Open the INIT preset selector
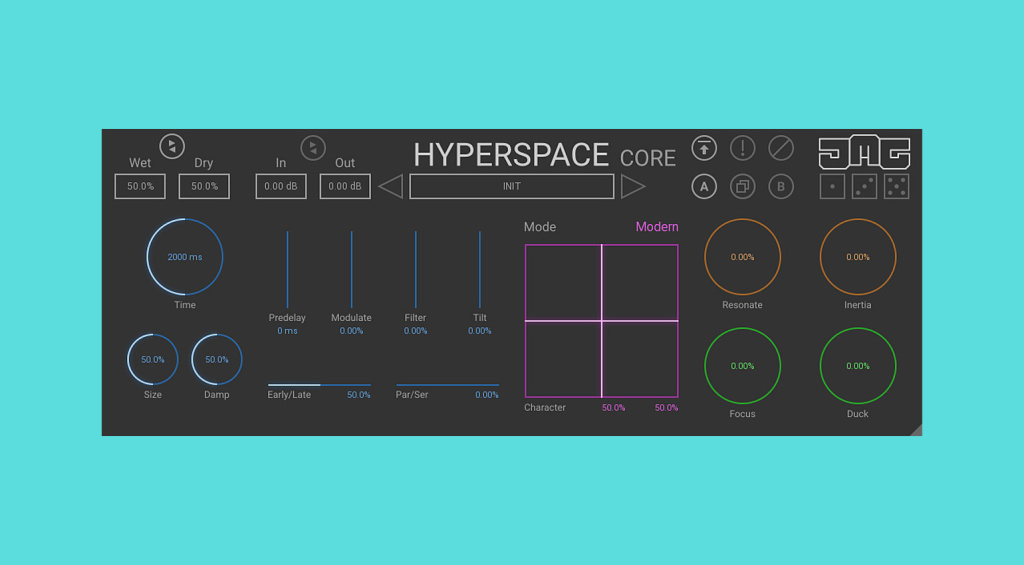The width and height of the screenshot is (1024, 565). point(511,186)
